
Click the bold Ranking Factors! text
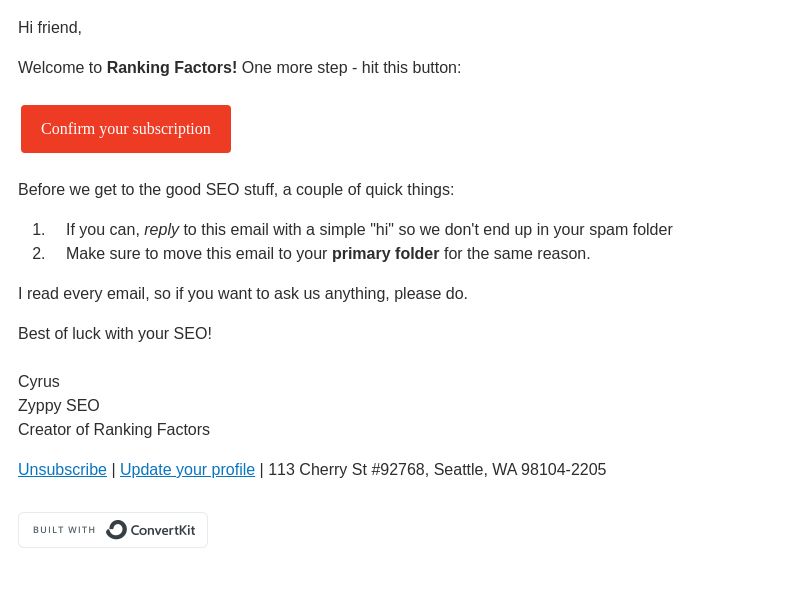pyautogui.click(x=172, y=67)
